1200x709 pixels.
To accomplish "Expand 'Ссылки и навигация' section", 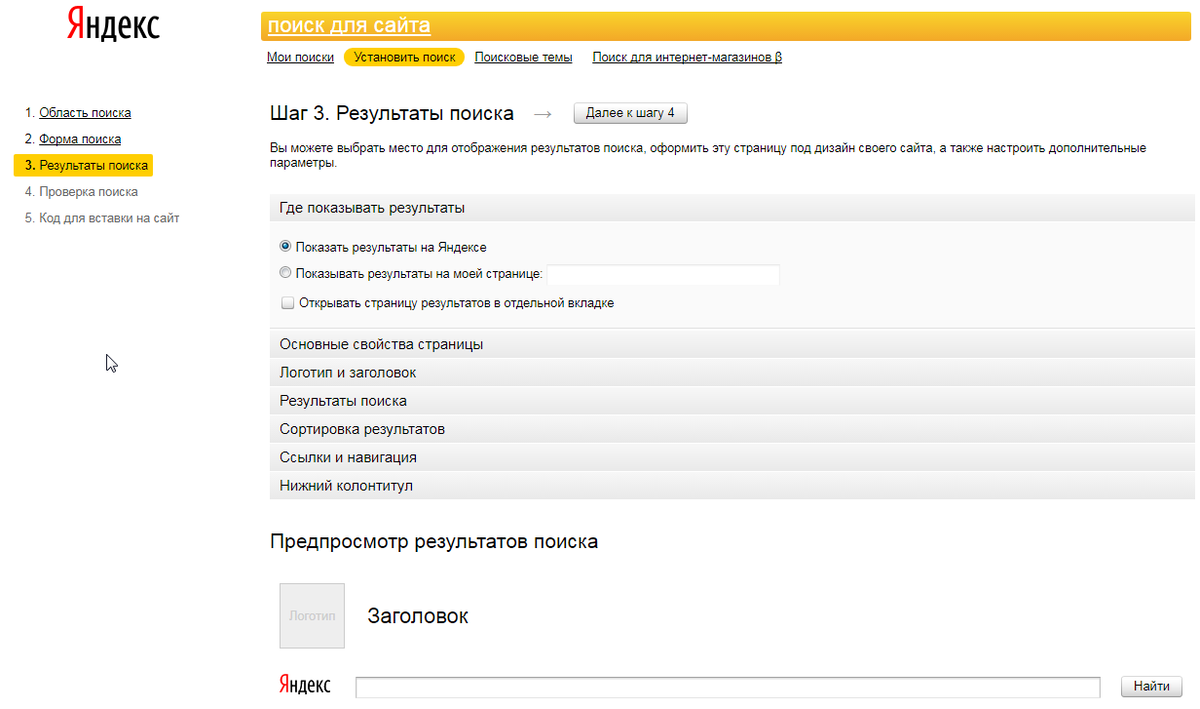I will (732, 457).
